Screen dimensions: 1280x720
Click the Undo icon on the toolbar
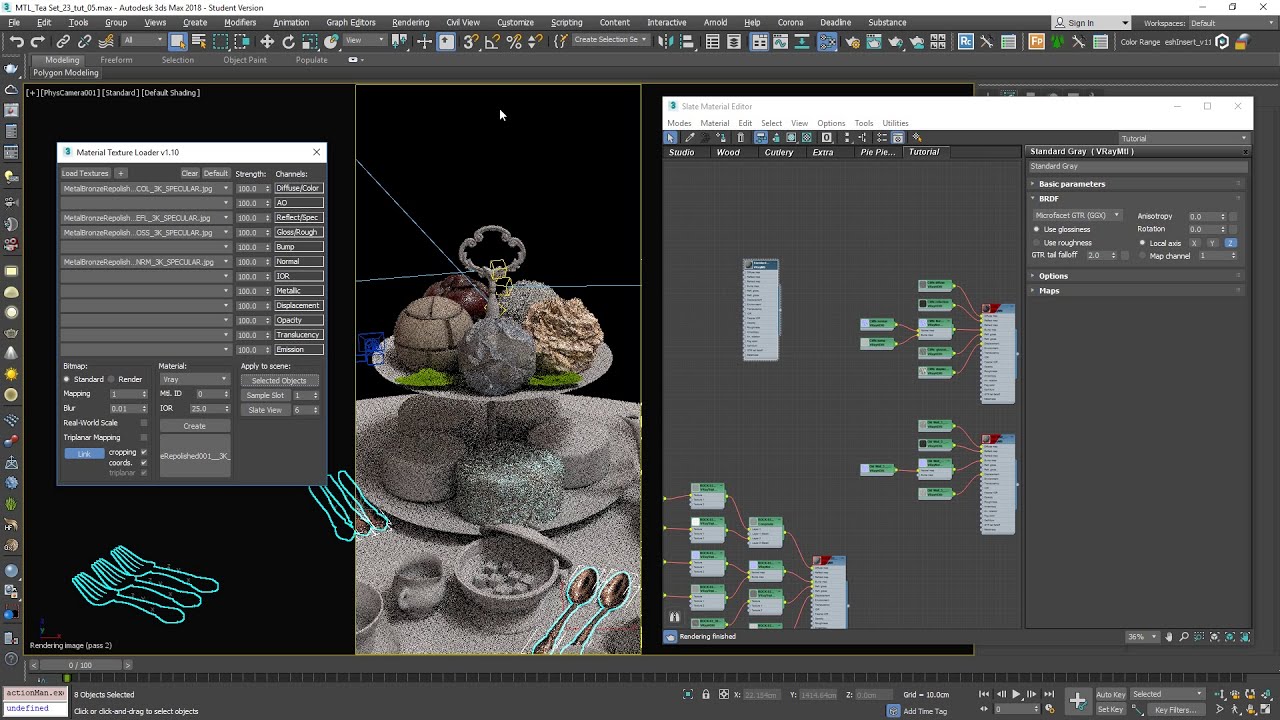[x=17, y=41]
